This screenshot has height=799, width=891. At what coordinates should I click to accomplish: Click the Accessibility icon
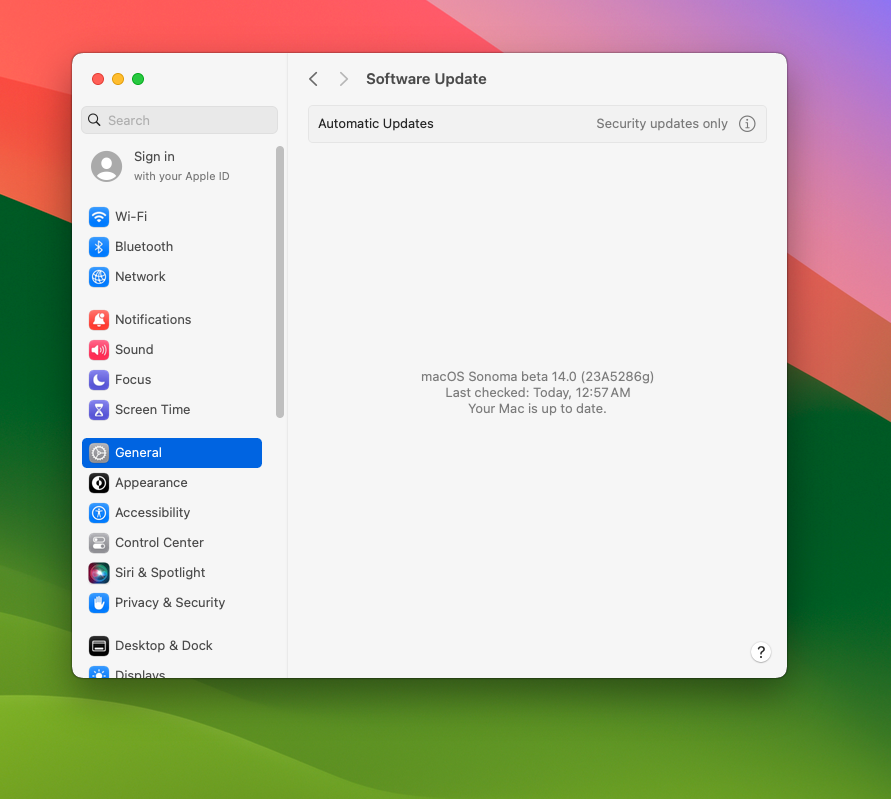pos(99,513)
